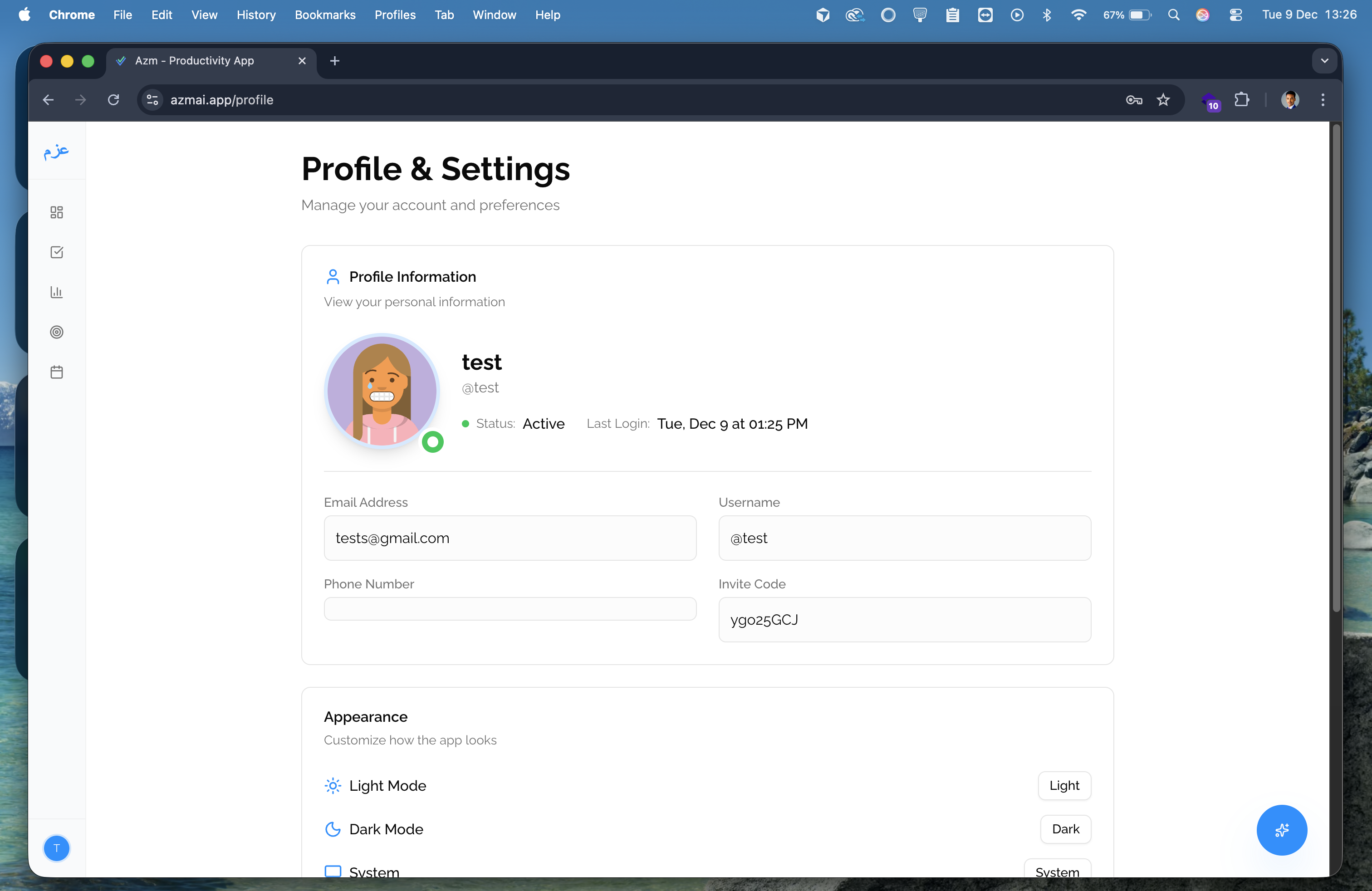Expand the Chrome tab search dropdown arrow
This screenshot has height=891, width=1372.
tap(1324, 61)
